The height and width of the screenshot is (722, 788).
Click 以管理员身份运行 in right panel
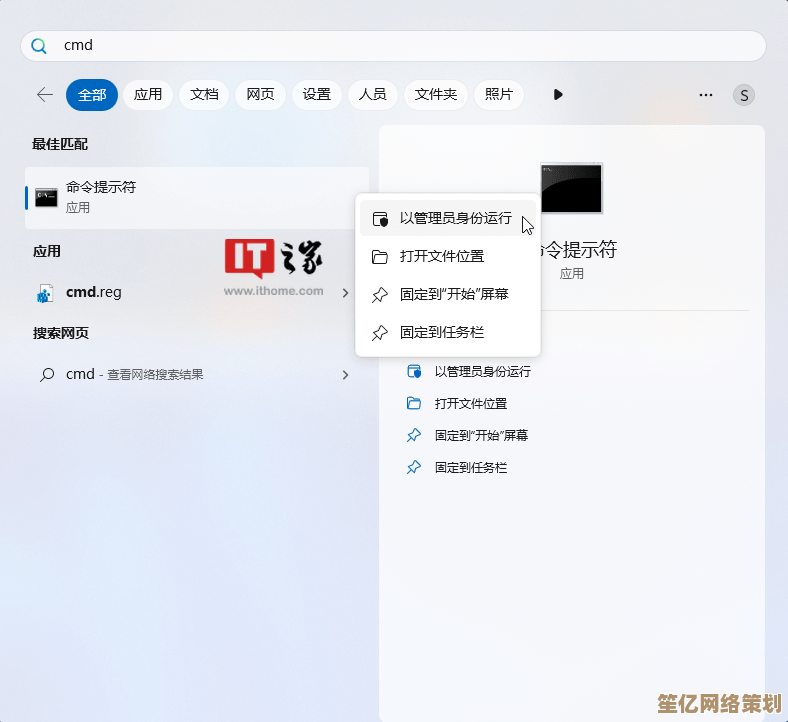tap(482, 371)
